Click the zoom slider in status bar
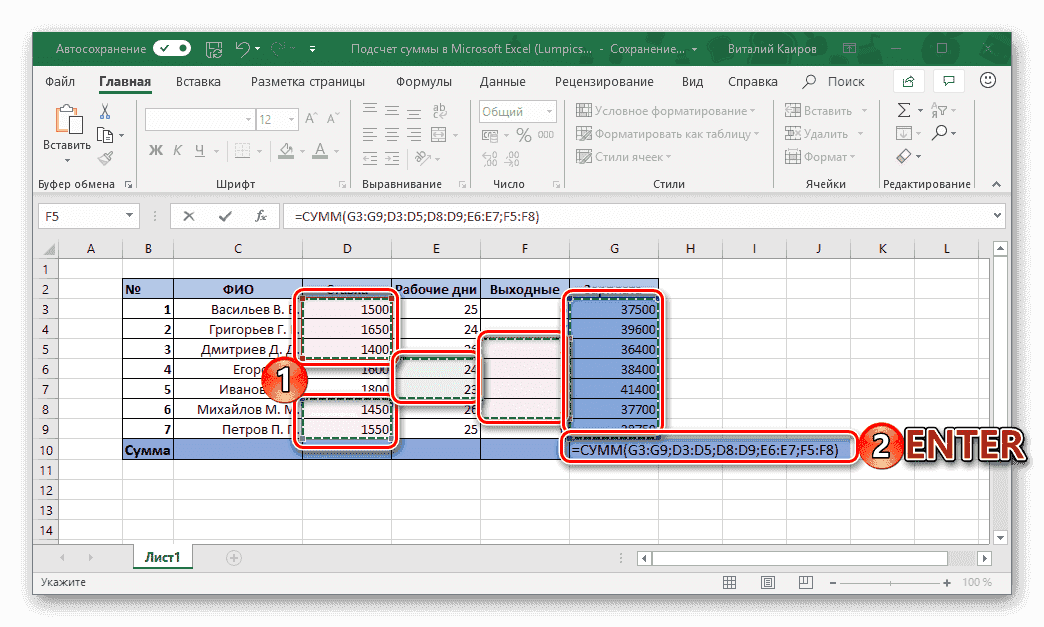1044x627 pixels. [893, 581]
